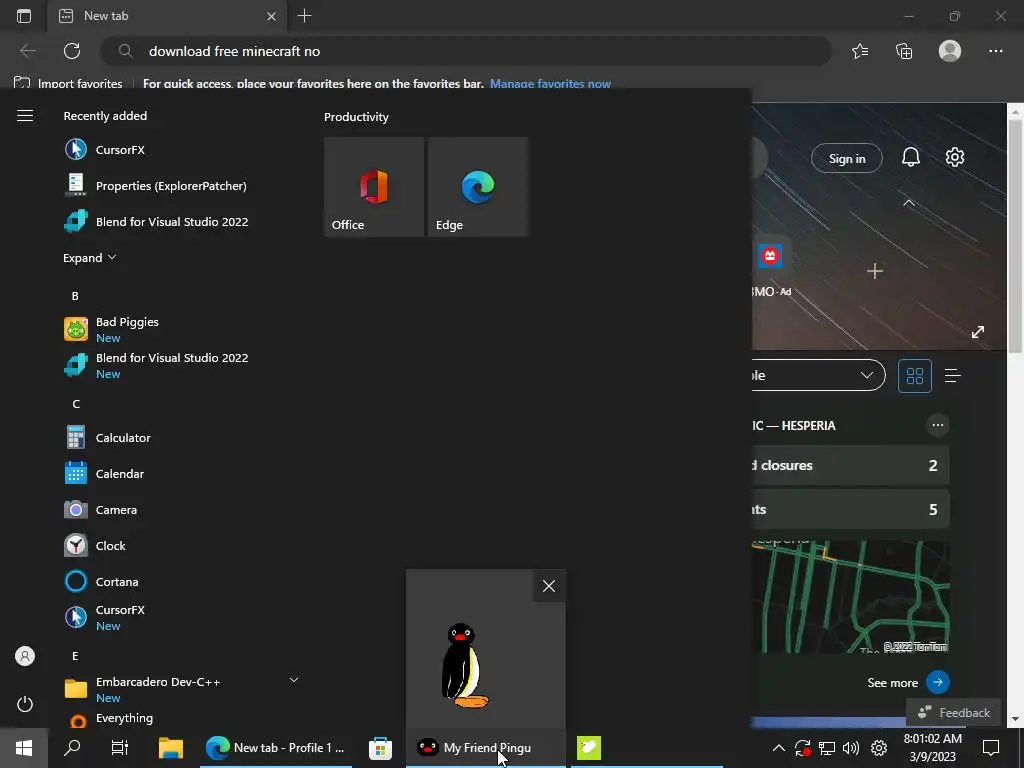Launch the Clock app
This screenshot has height=768, width=1024.
pyautogui.click(x=95, y=545)
